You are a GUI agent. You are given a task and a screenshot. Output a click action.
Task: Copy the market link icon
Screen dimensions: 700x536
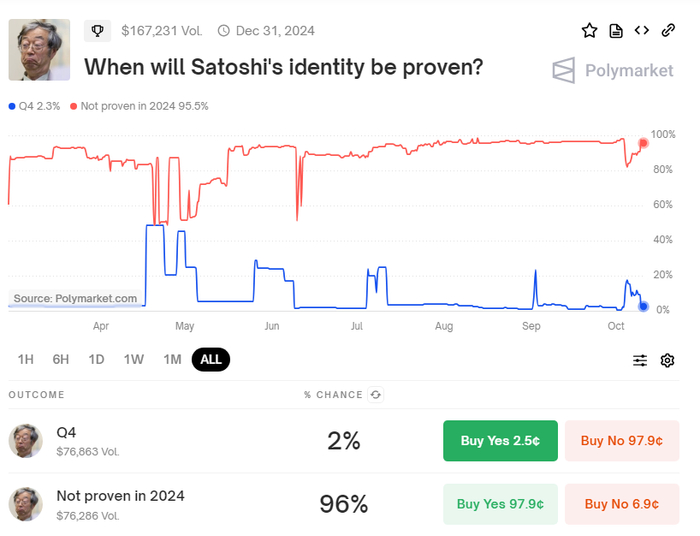[x=668, y=31]
